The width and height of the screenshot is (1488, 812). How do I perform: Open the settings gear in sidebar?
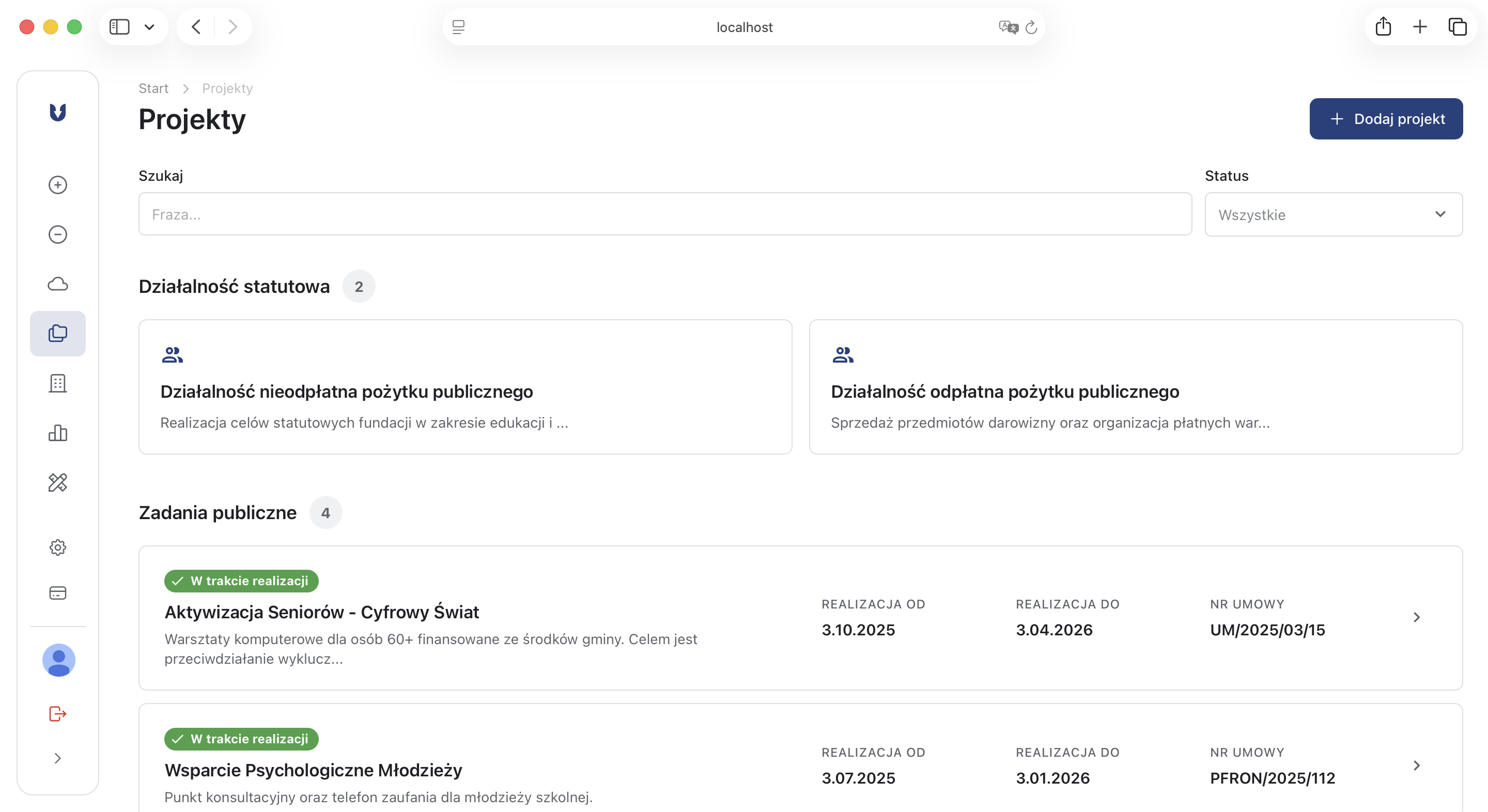point(58,548)
